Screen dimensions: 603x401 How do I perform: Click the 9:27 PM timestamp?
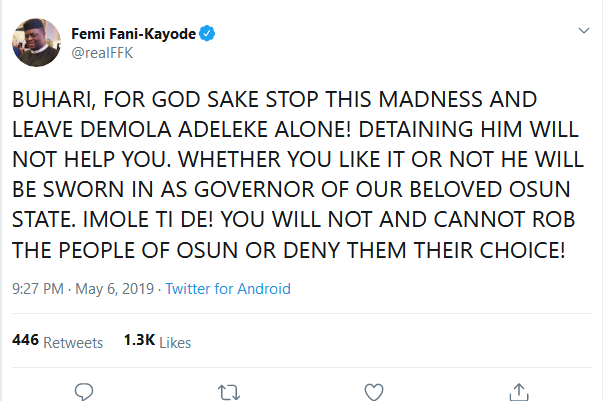coord(37,289)
